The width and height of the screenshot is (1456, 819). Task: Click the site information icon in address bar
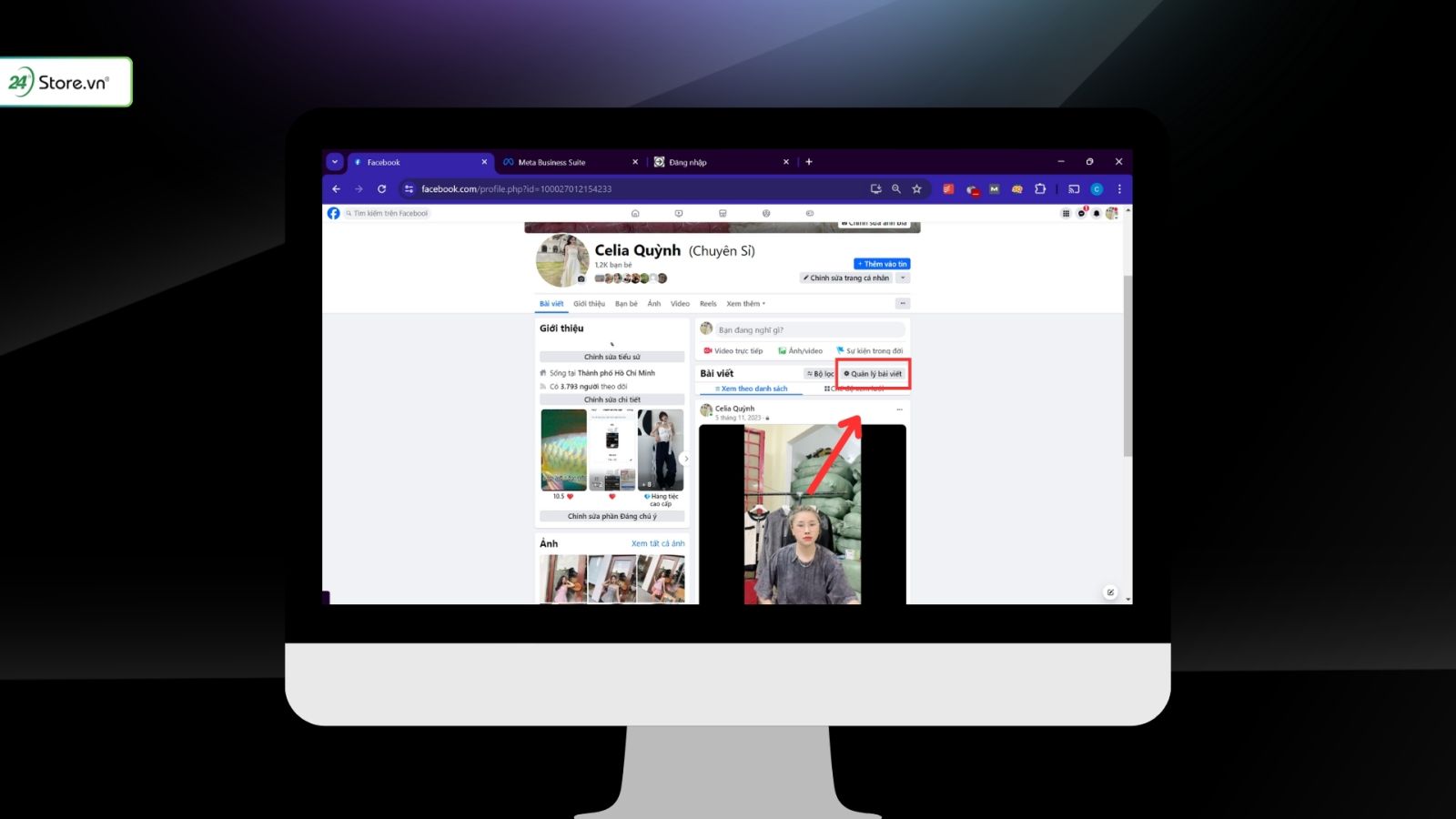point(409,188)
